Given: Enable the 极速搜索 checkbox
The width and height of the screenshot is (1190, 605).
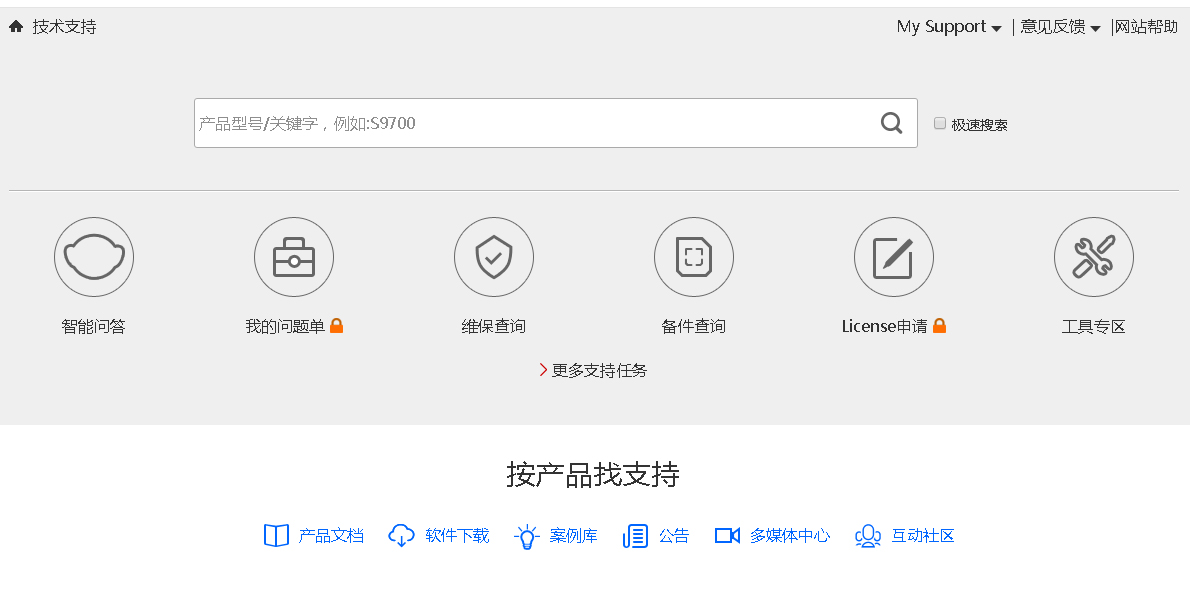Looking at the screenshot, I should pyautogui.click(x=940, y=123).
